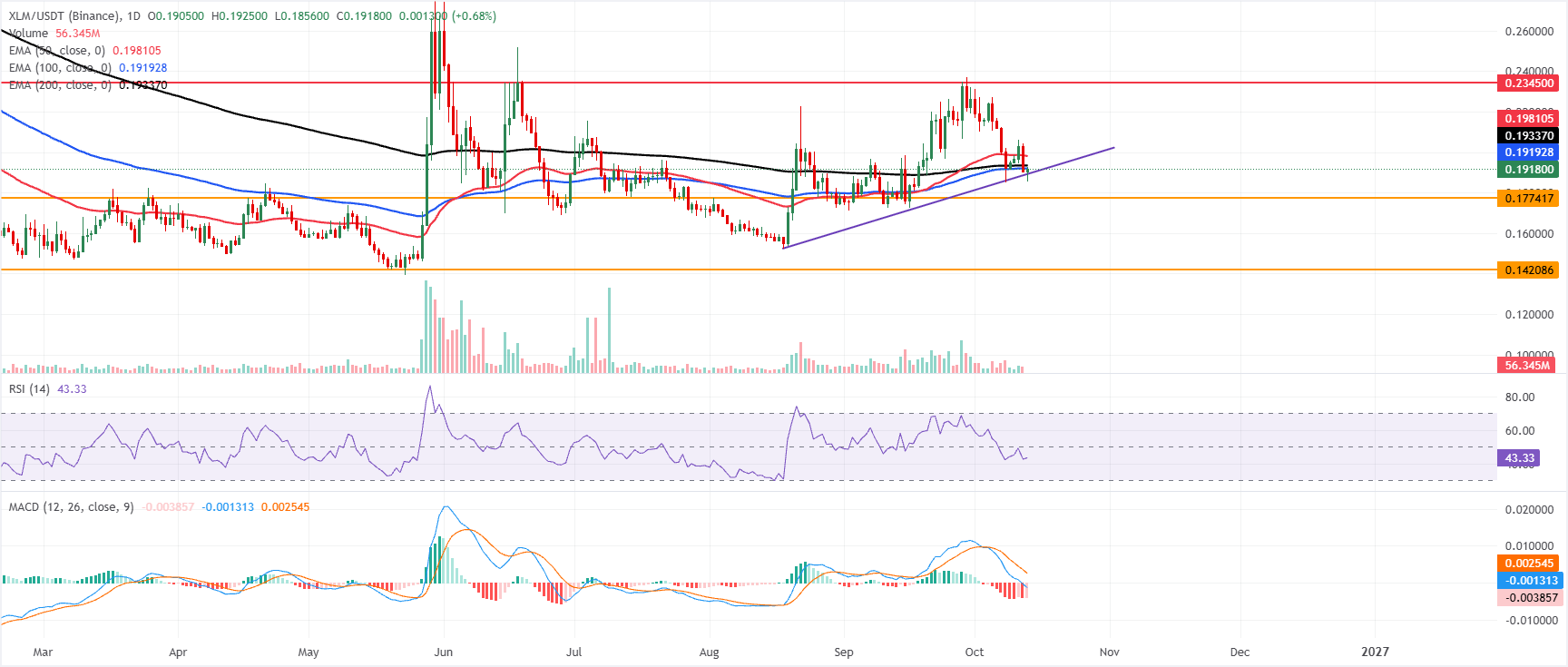Click the 0.020000 MACD scale label
Screen dimensions: 1568x667
(x=1529, y=510)
